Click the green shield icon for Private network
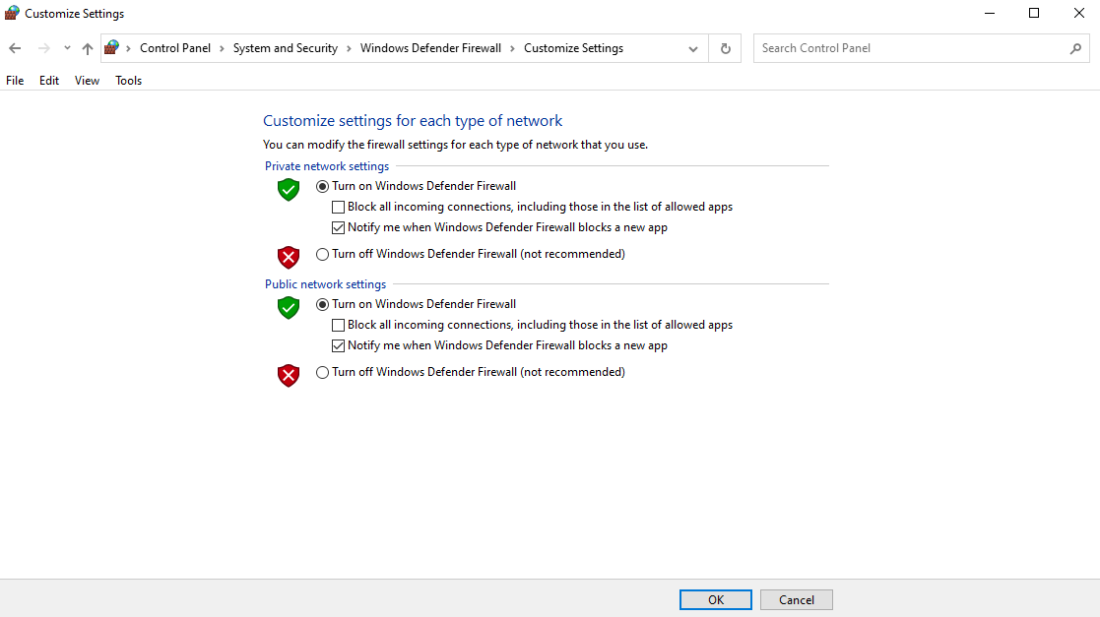Image resolution: width=1100 pixels, height=617 pixels. point(288,189)
